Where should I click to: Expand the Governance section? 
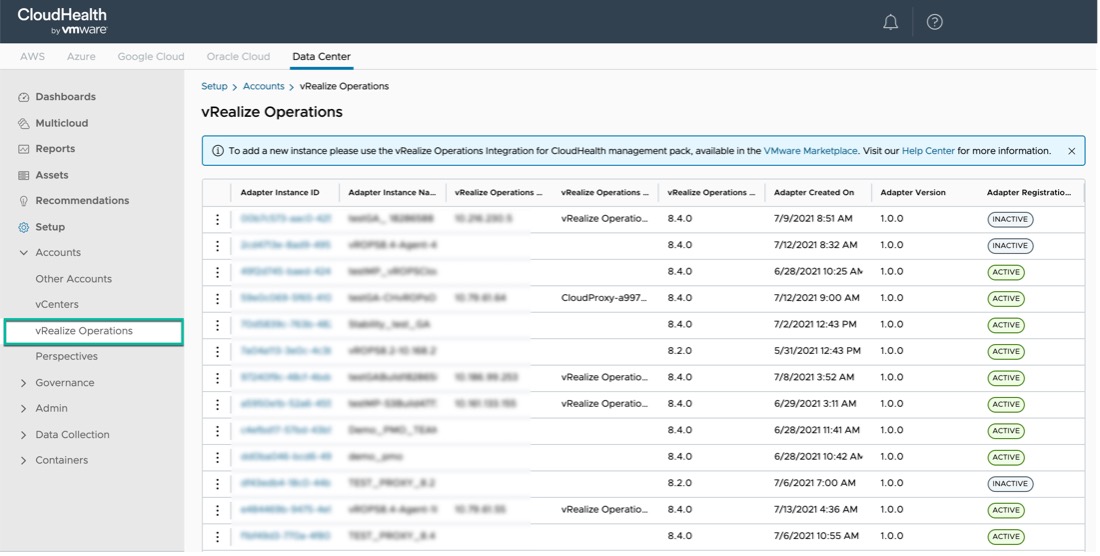[24, 383]
